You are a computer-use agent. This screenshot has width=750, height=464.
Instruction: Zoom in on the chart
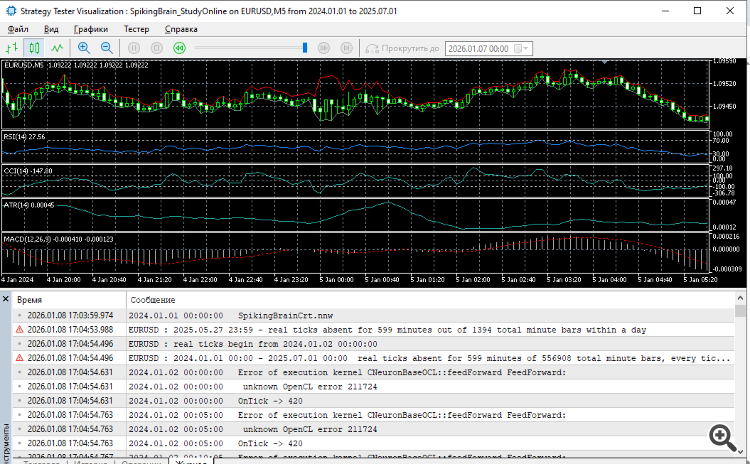[83, 47]
